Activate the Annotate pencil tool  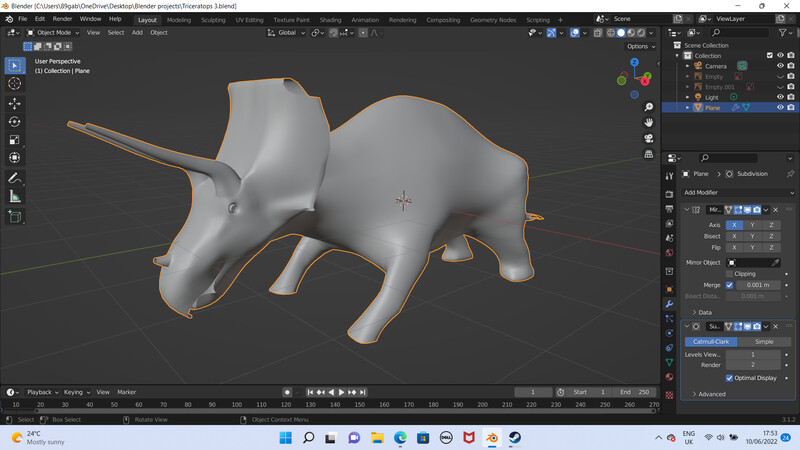[x=15, y=178]
